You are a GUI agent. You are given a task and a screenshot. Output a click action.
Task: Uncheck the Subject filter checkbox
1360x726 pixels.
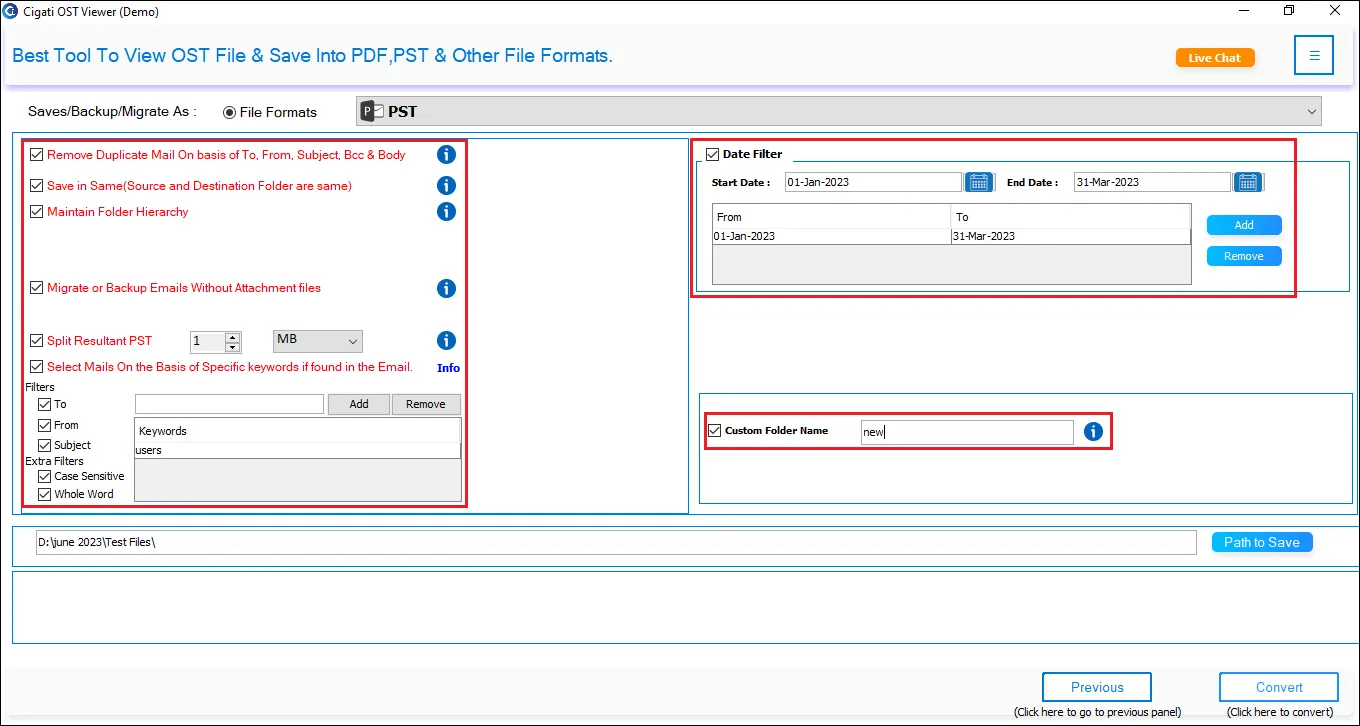point(44,445)
